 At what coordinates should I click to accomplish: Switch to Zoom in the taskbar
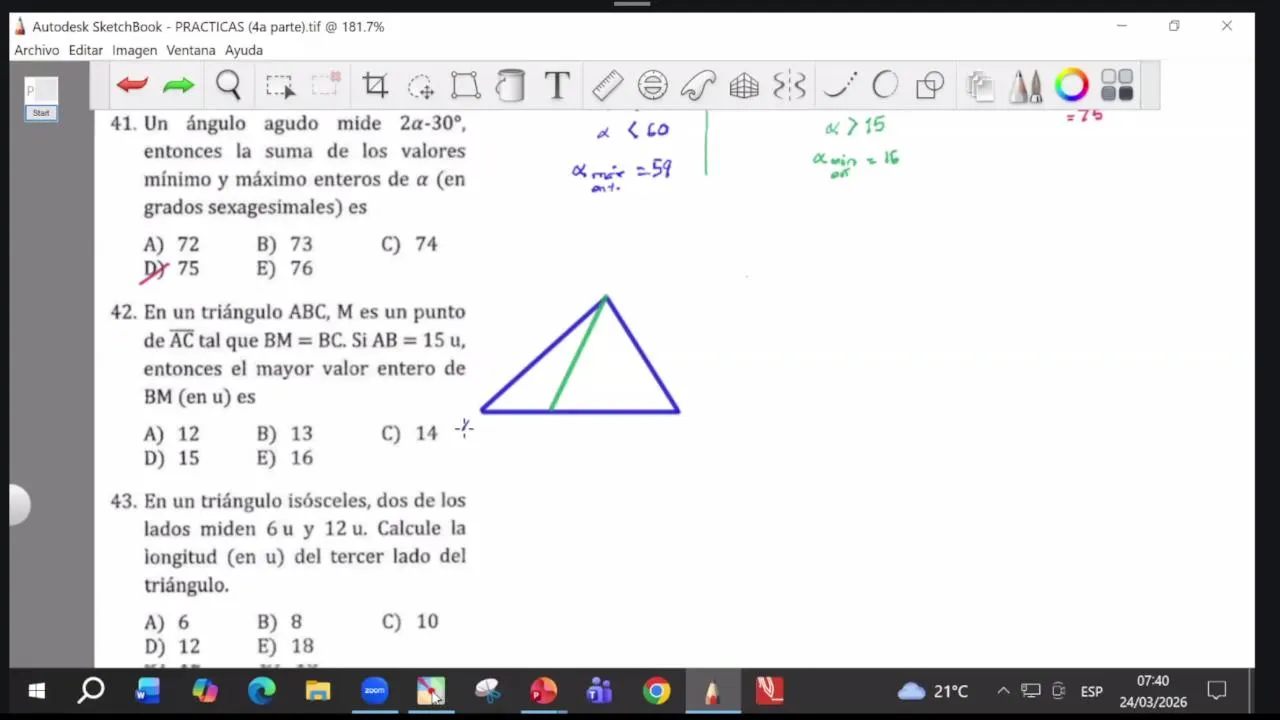(375, 691)
